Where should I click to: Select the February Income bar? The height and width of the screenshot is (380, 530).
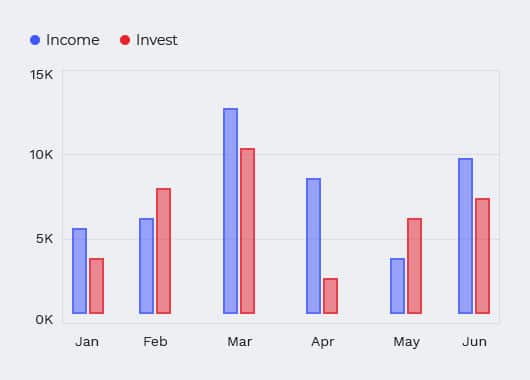[x=146, y=266]
